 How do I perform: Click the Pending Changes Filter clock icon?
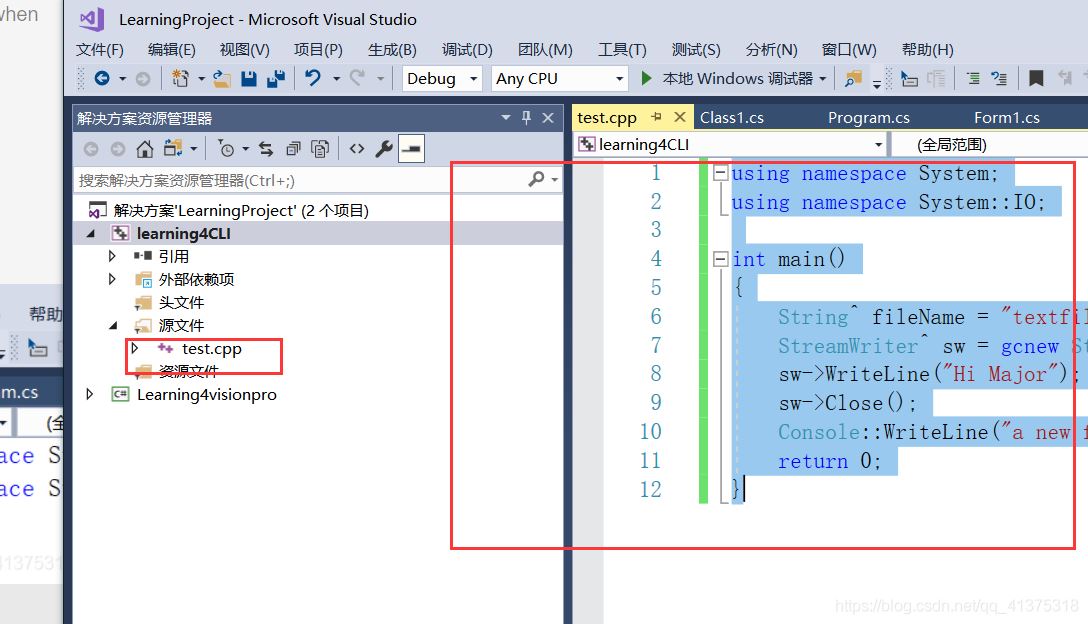(226, 149)
